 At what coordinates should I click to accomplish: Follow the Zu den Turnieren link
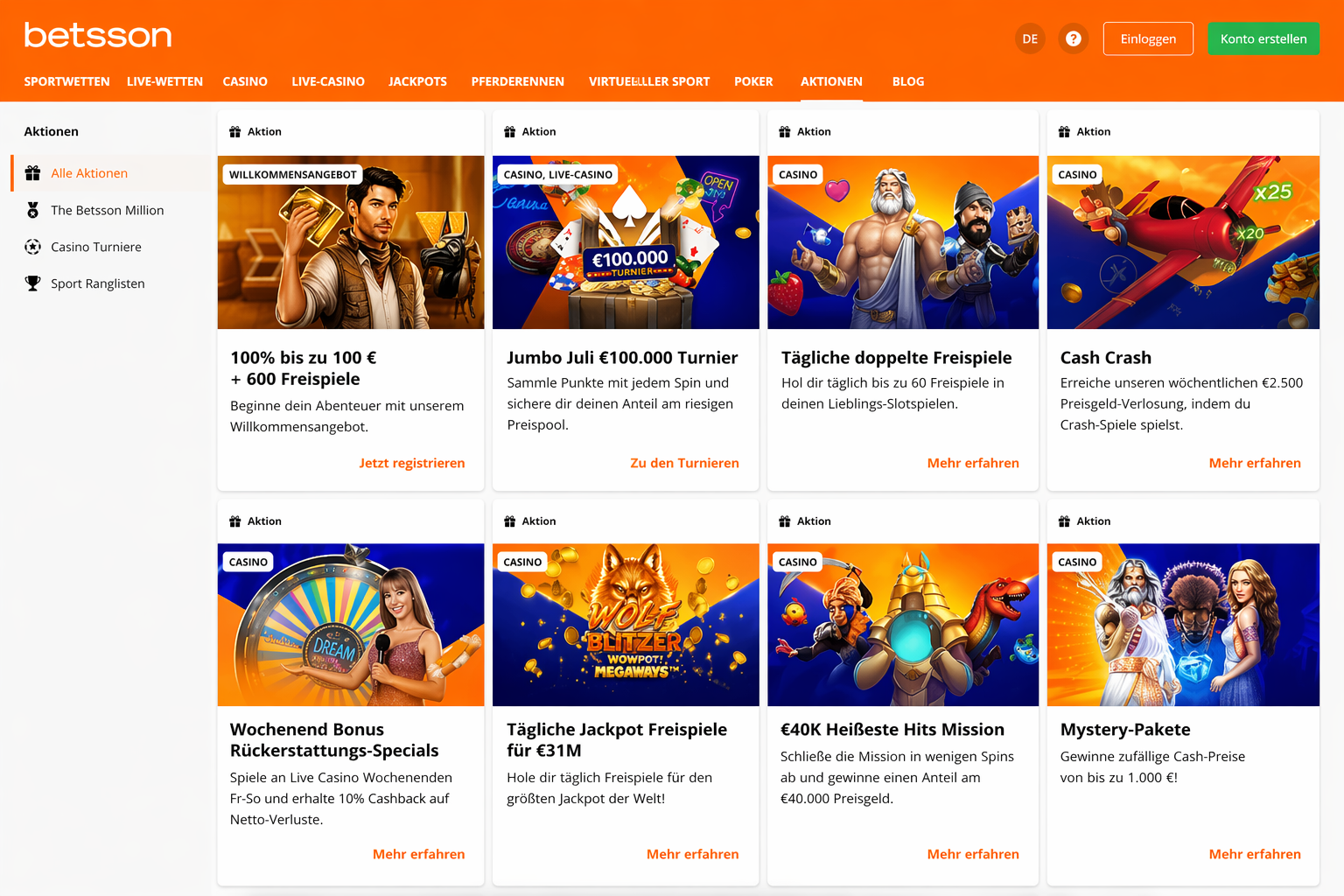[685, 463]
